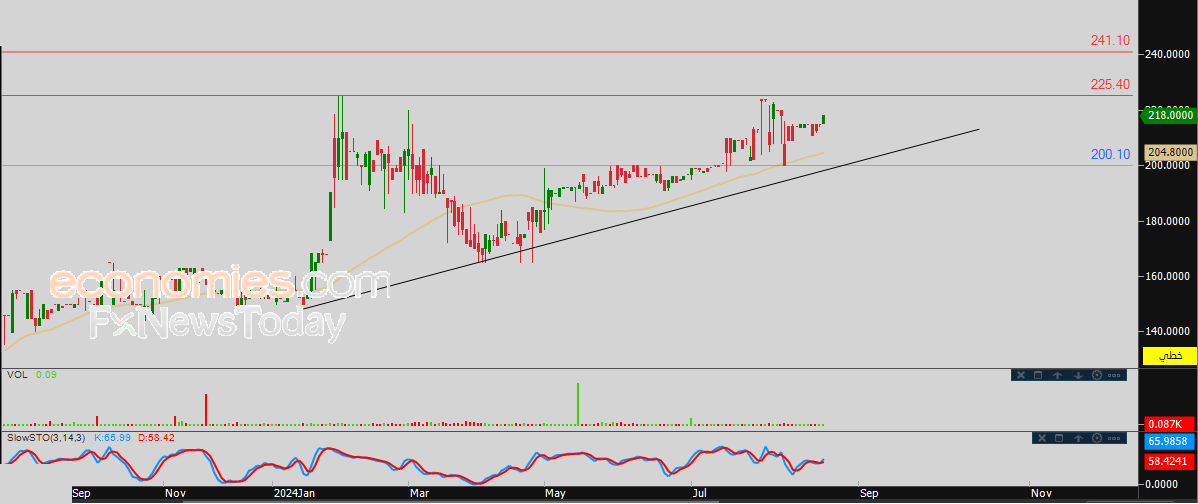Open SlowSTO indicator settings gear
The image size is (1198, 504).
tap(1099, 438)
